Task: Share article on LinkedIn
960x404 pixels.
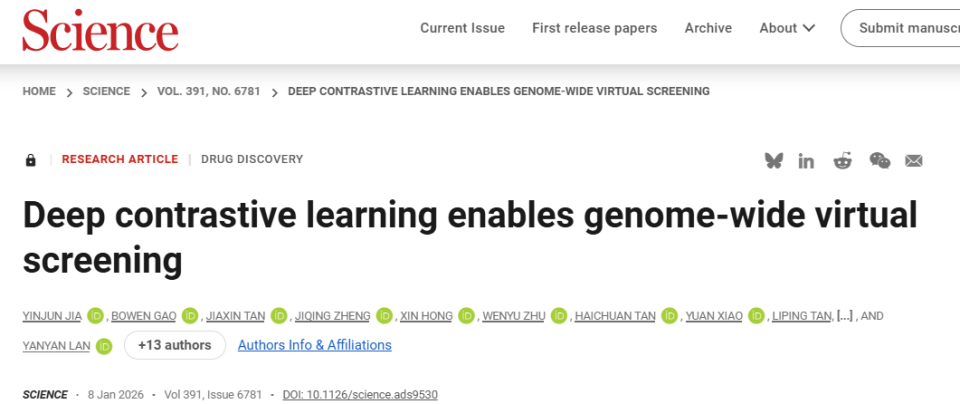Action: [x=806, y=160]
